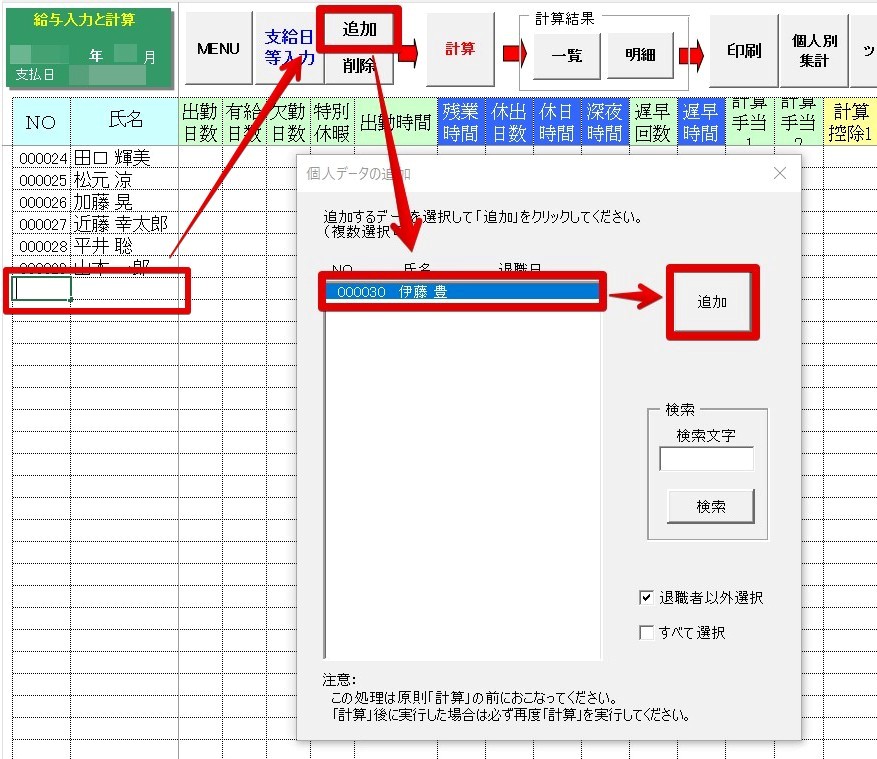
Task: Open the 一覧 results list
Action: pyautogui.click(x=566, y=55)
